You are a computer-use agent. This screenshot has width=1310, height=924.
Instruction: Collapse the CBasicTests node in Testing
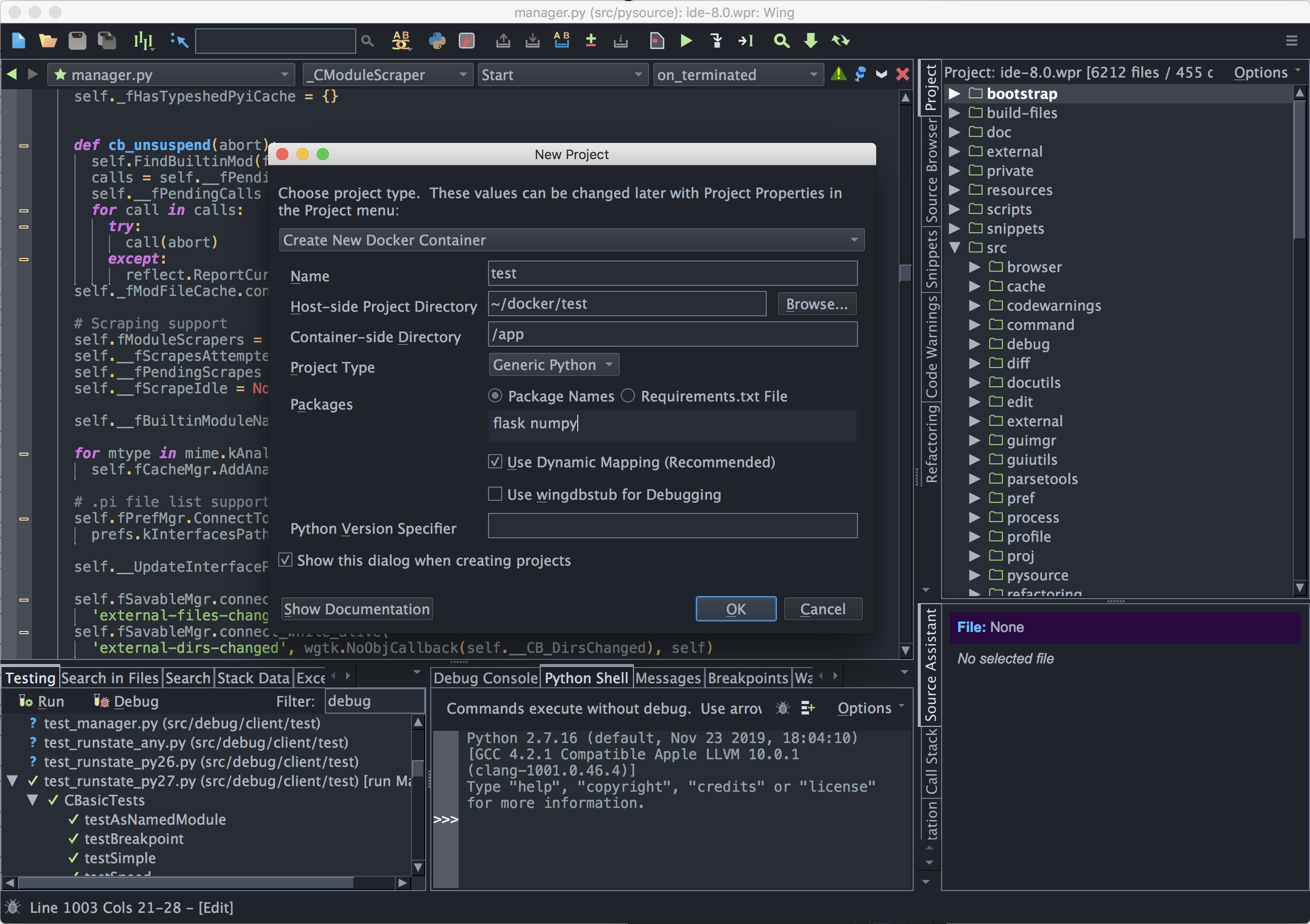pyautogui.click(x=33, y=800)
